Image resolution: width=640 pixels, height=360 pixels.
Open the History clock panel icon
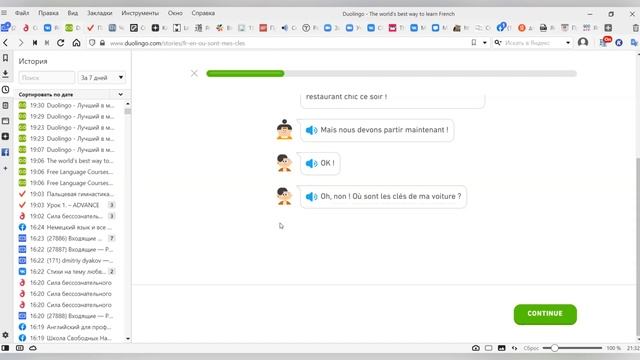5,89
